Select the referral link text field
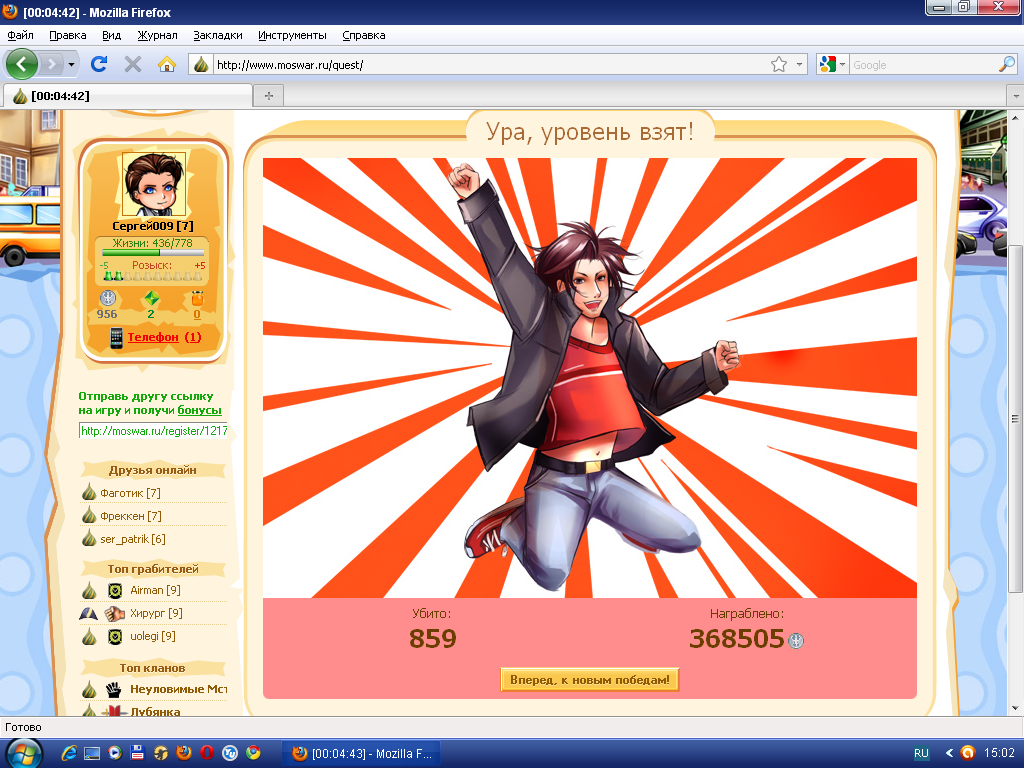The image size is (1024, 768). [x=153, y=430]
